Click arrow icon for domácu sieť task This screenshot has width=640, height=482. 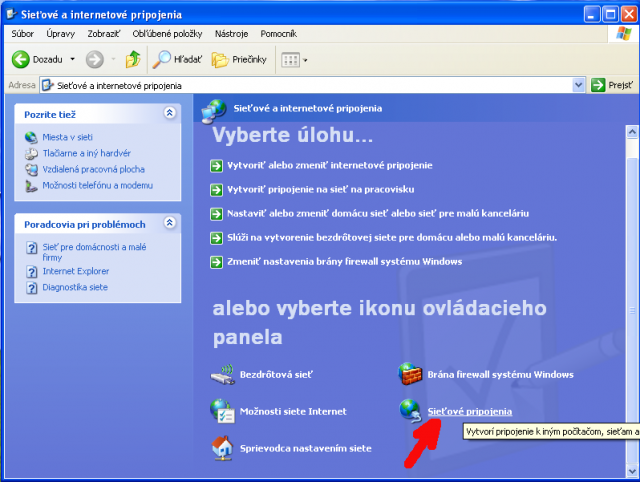(x=216, y=214)
